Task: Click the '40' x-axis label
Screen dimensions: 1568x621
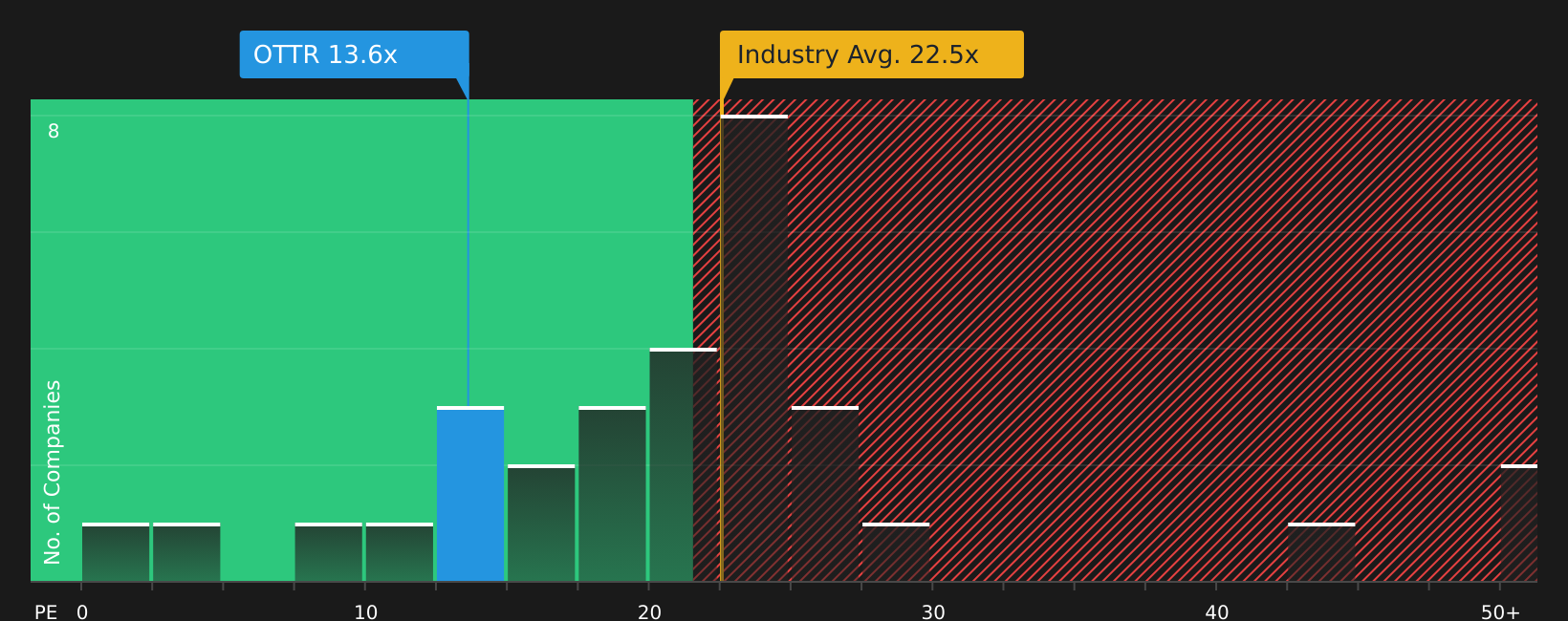Action: pyautogui.click(x=1217, y=612)
